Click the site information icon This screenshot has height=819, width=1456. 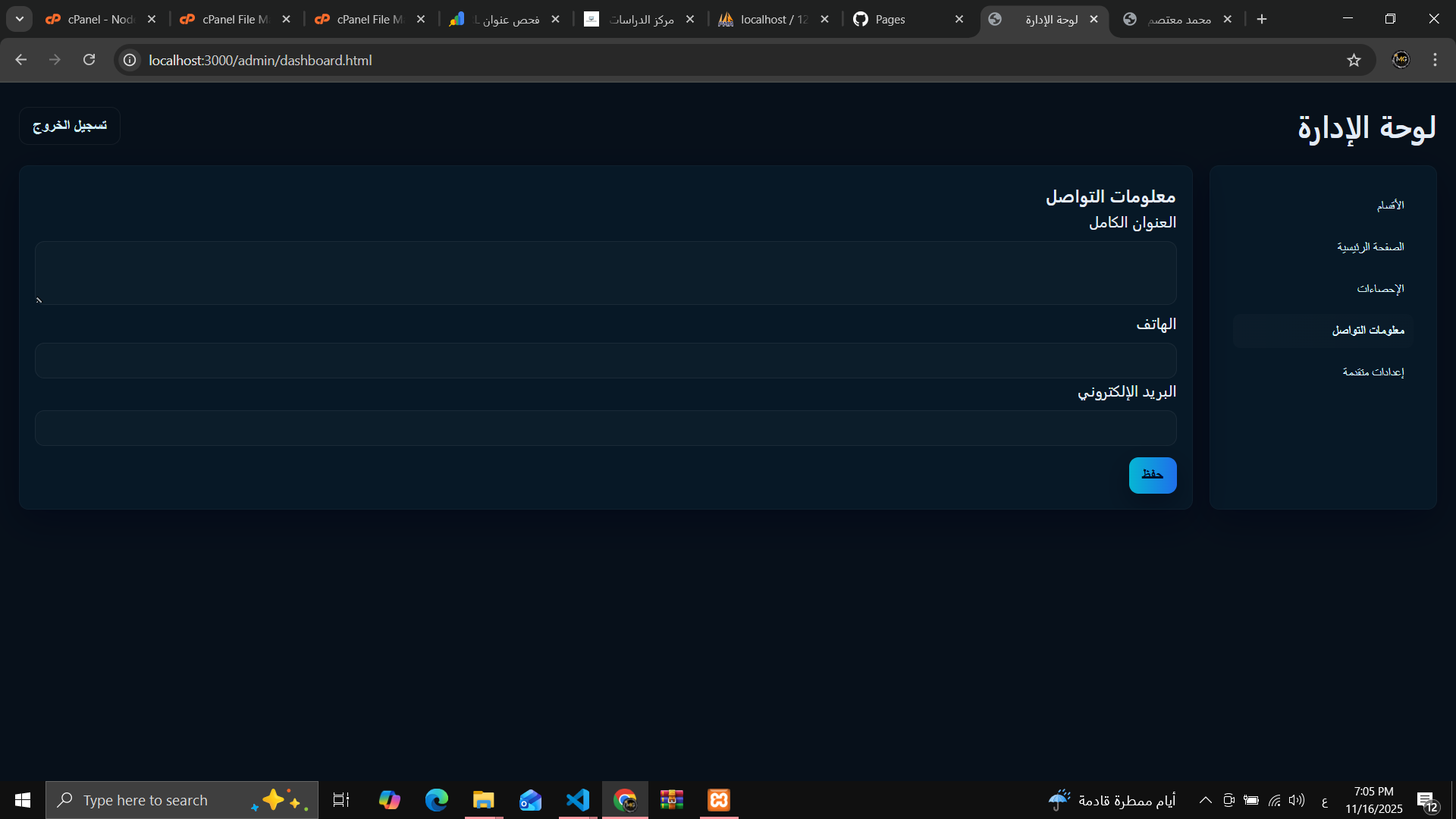pyautogui.click(x=130, y=60)
